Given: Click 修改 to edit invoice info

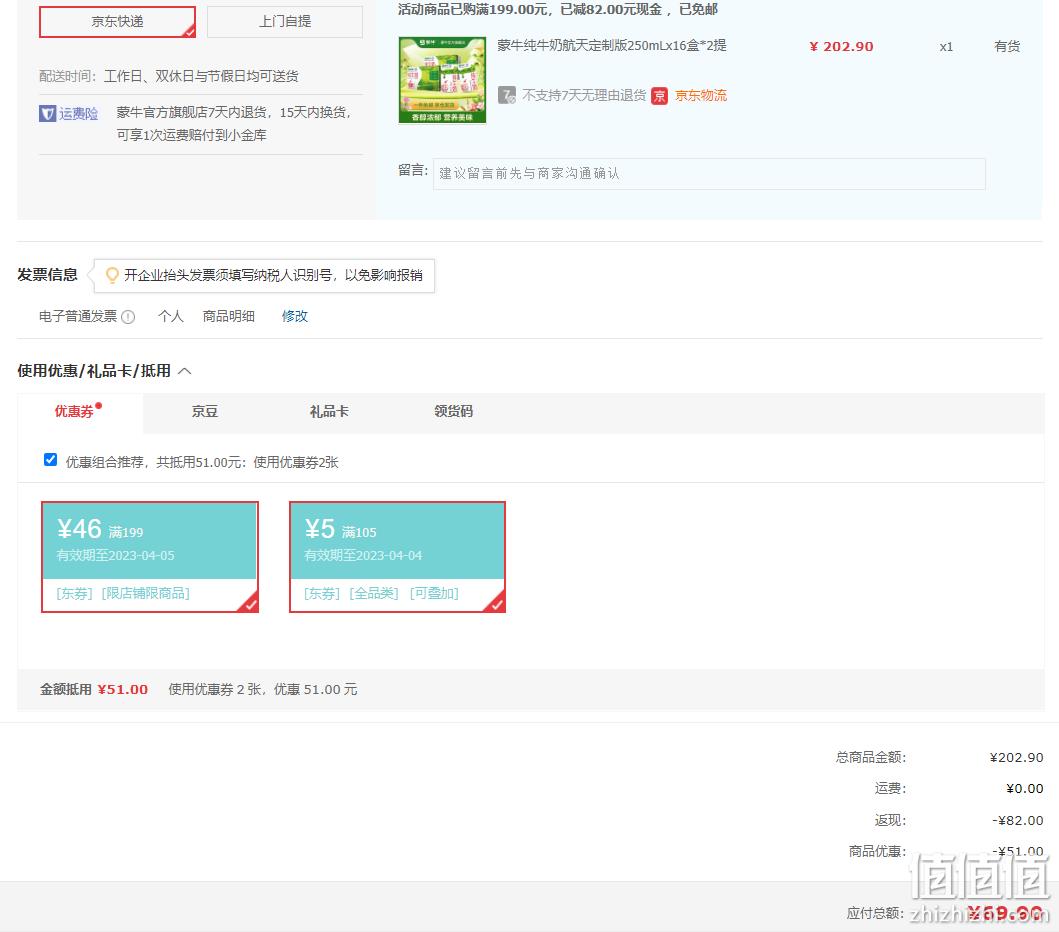Looking at the screenshot, I should click(294, 316).
